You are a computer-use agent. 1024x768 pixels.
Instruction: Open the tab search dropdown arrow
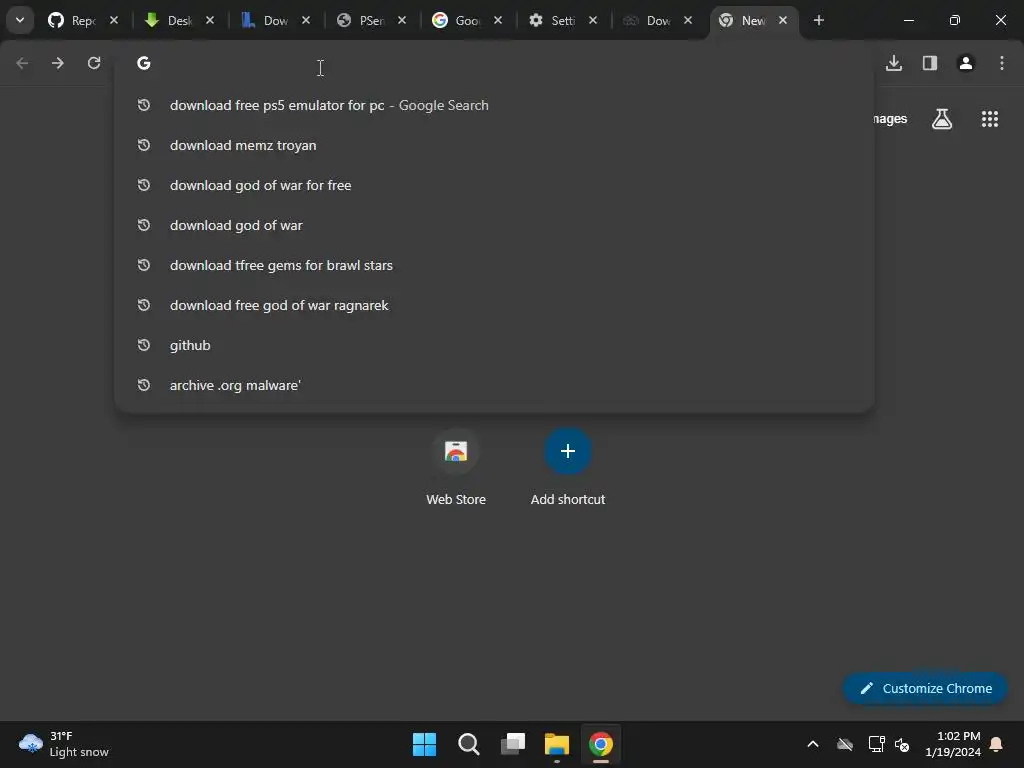[20, 20]
